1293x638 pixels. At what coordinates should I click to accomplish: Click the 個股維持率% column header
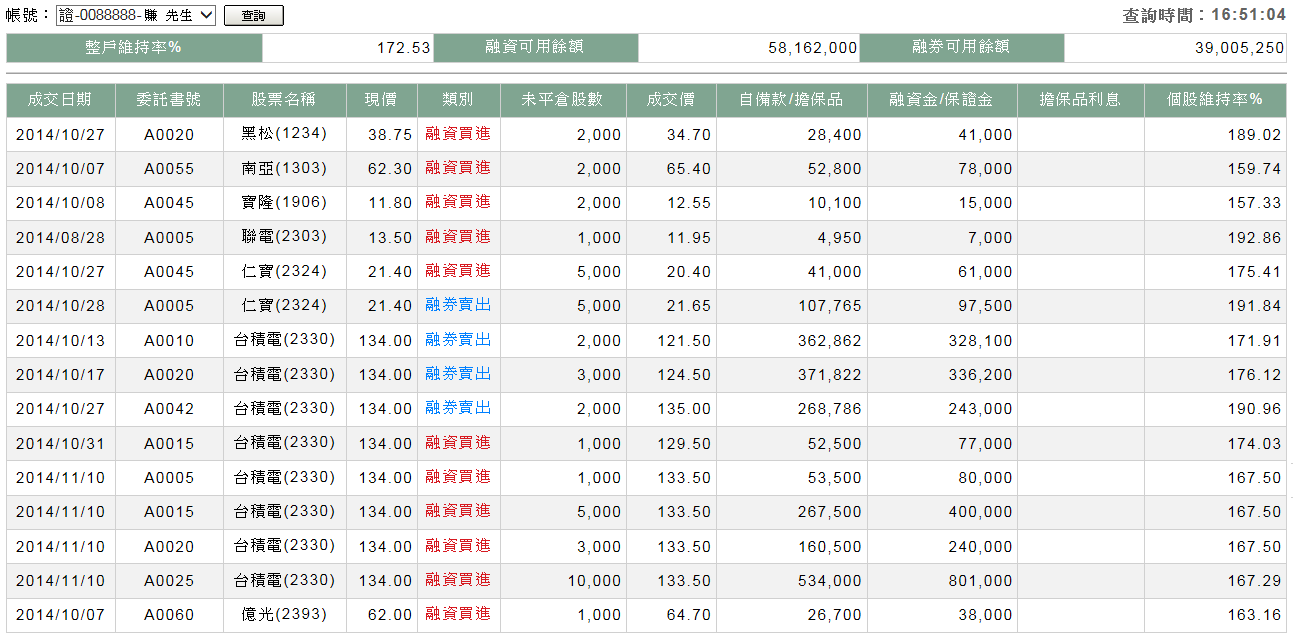tap(1215, 100)
